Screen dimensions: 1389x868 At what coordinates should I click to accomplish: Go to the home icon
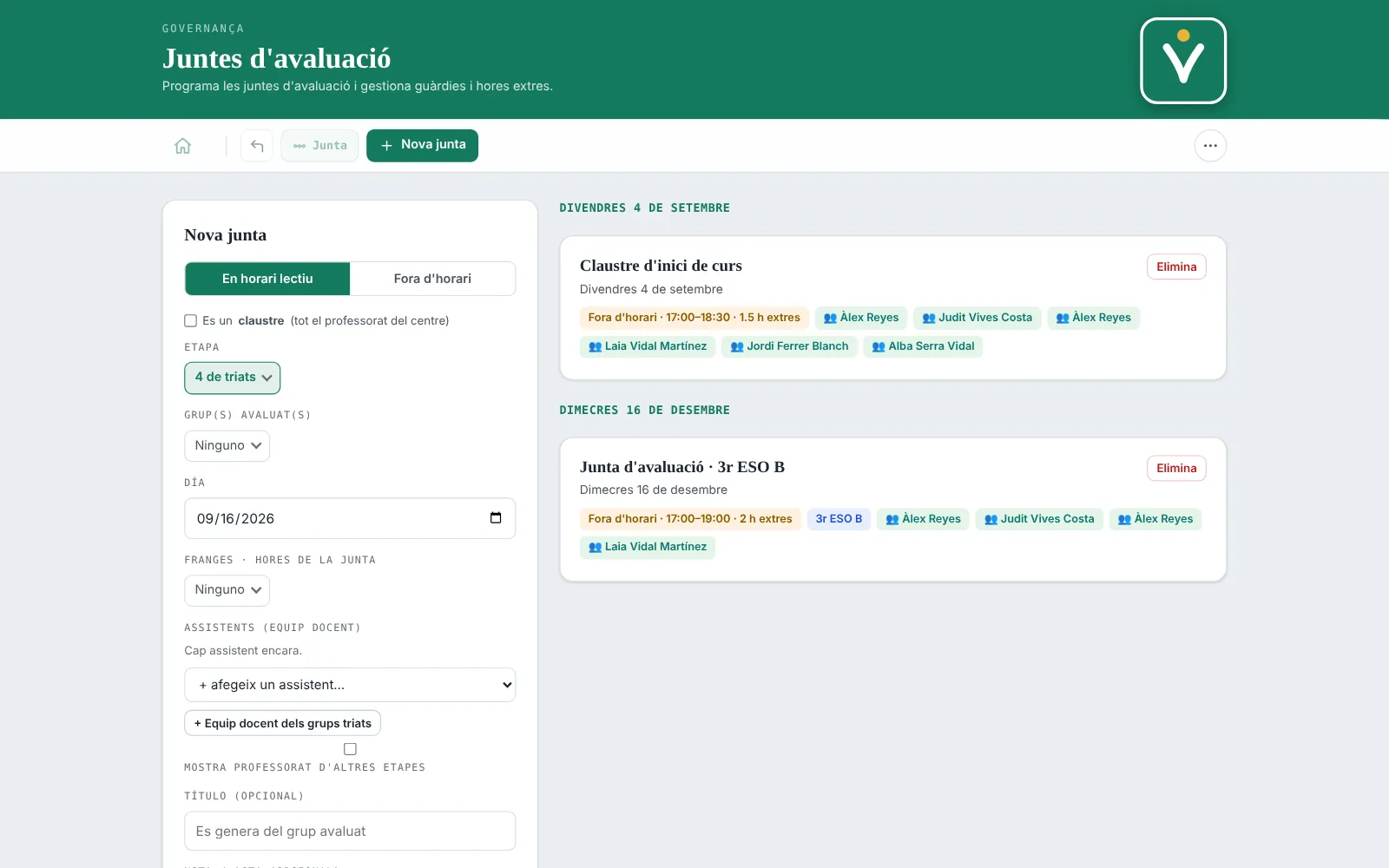pos(182,146)
